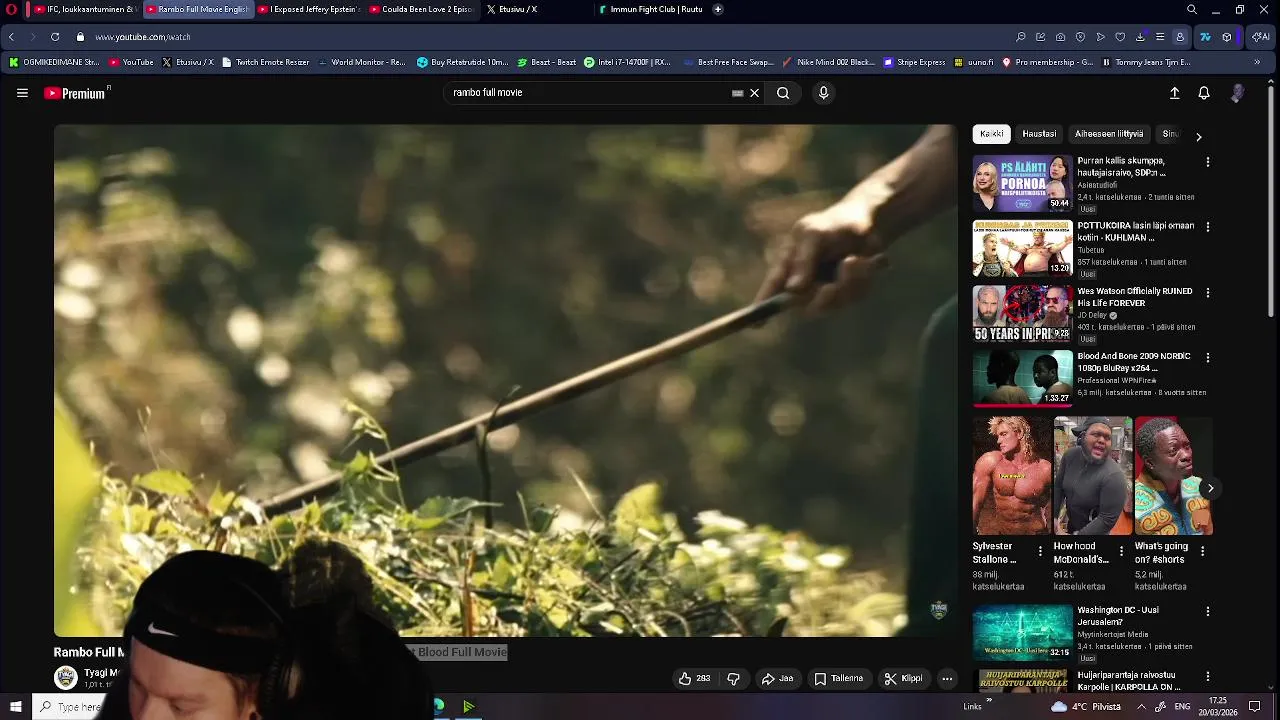Show more bookmarks with overflow chevron
The width and height of the screenshot is (1280, 720).
[x=1257, y=62]
